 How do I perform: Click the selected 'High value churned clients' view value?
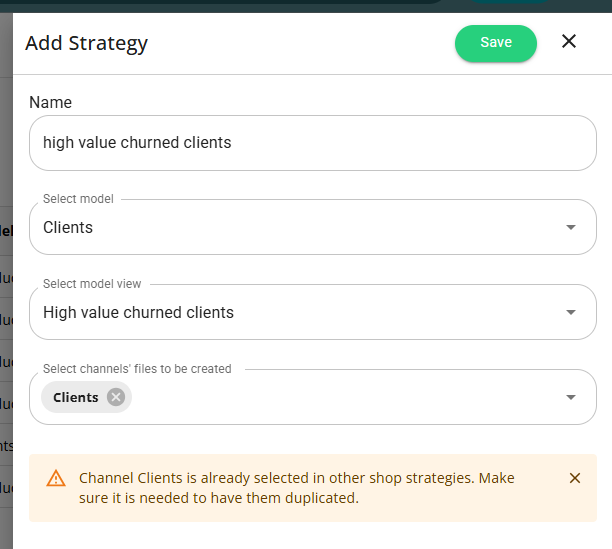[x=138, y=312]
